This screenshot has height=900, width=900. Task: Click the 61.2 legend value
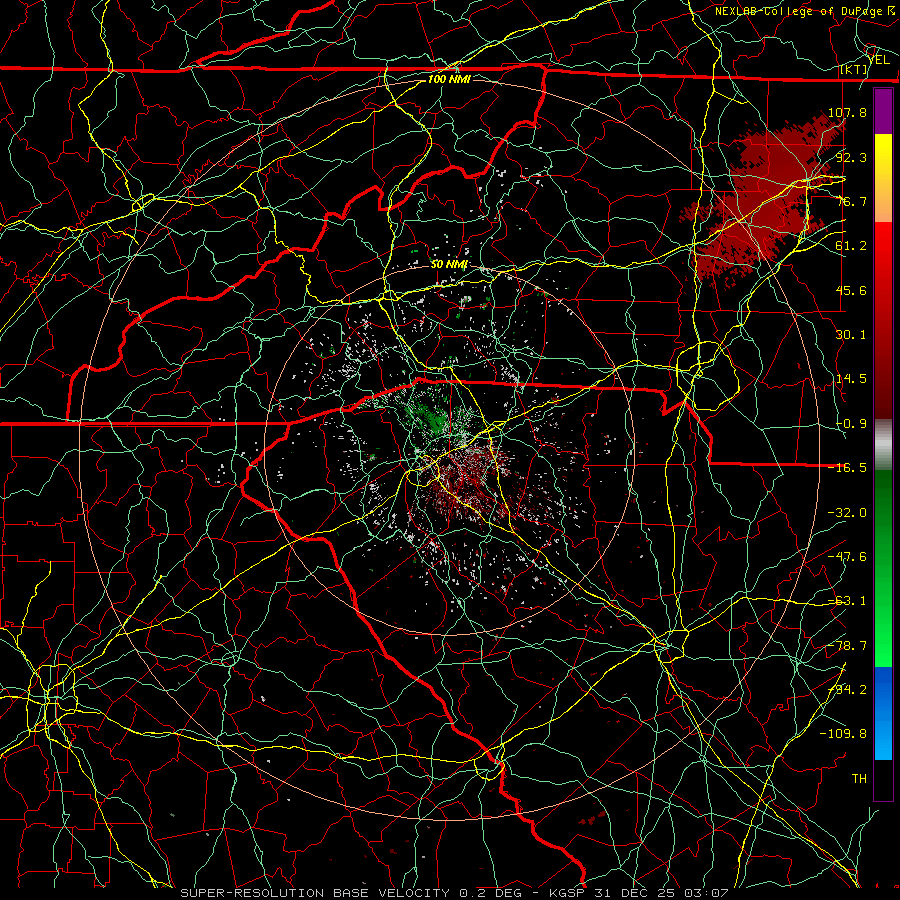[x=851, y=246]
